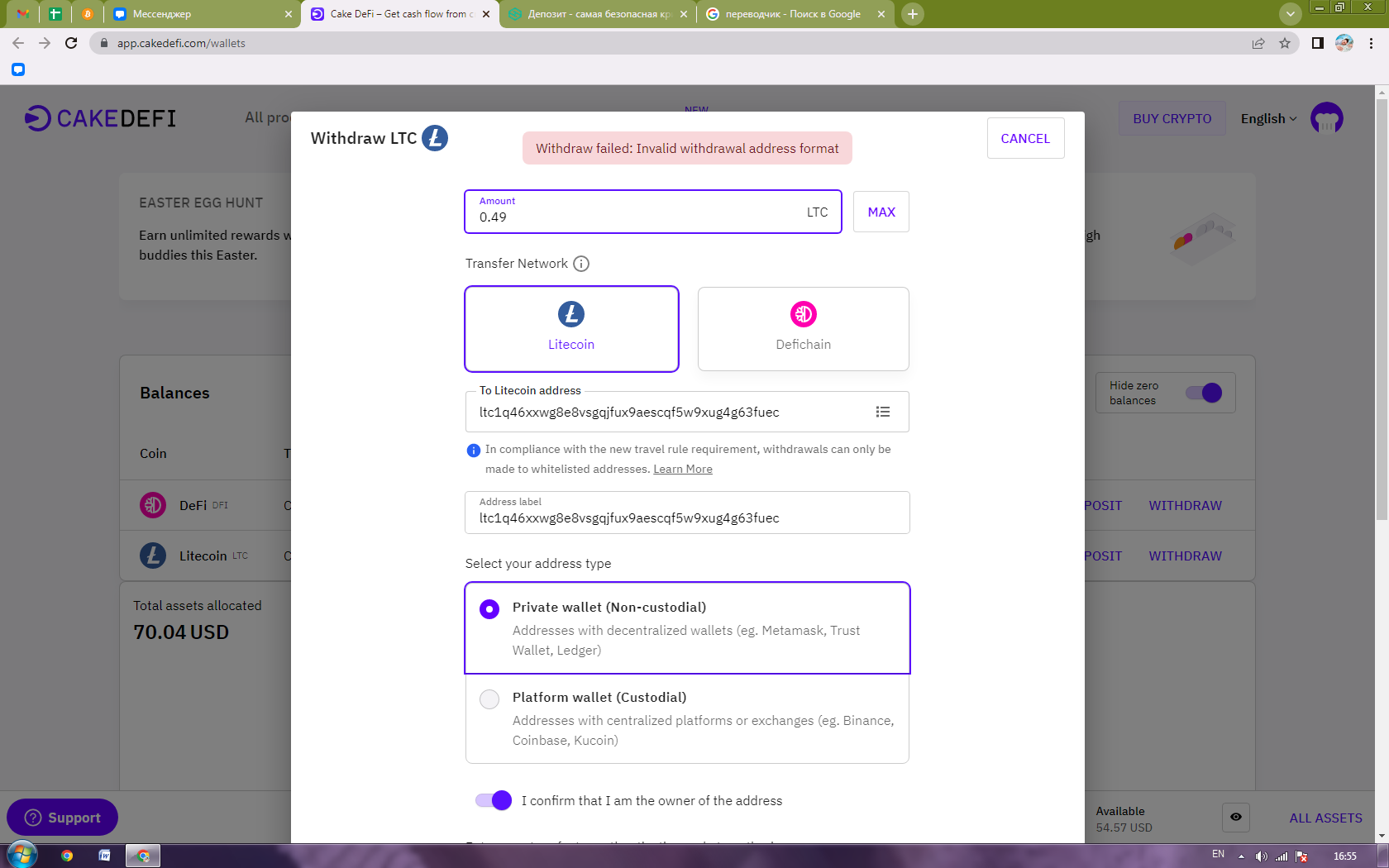Show hidden system tray icons
This screenshot has width=1389, height=868.
1241,856
